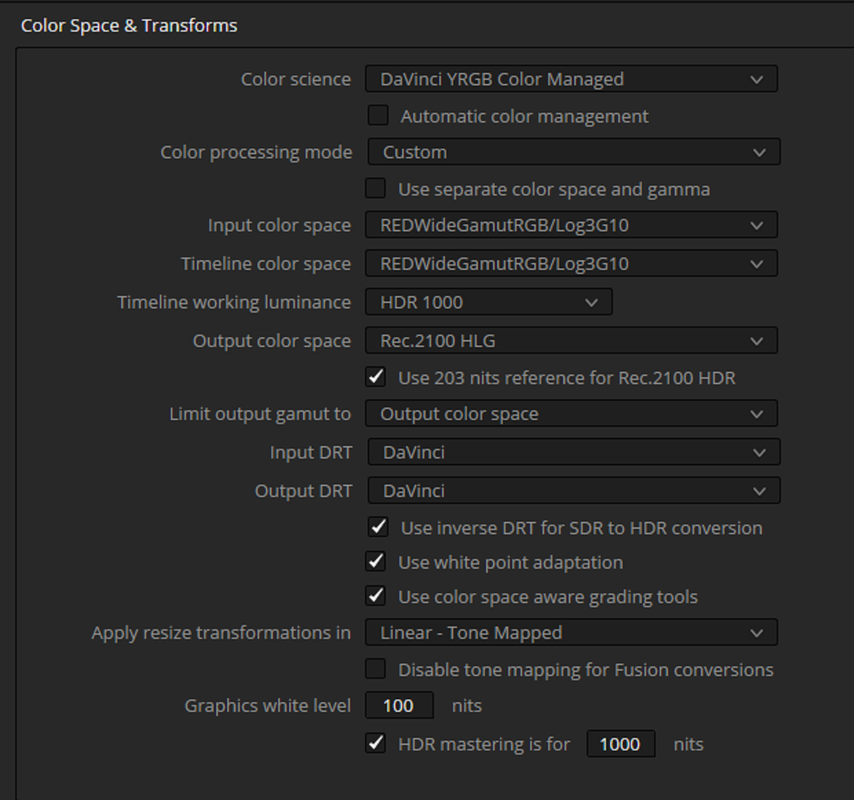Open the Timeline color space dropdown

(x=571, y=264)
